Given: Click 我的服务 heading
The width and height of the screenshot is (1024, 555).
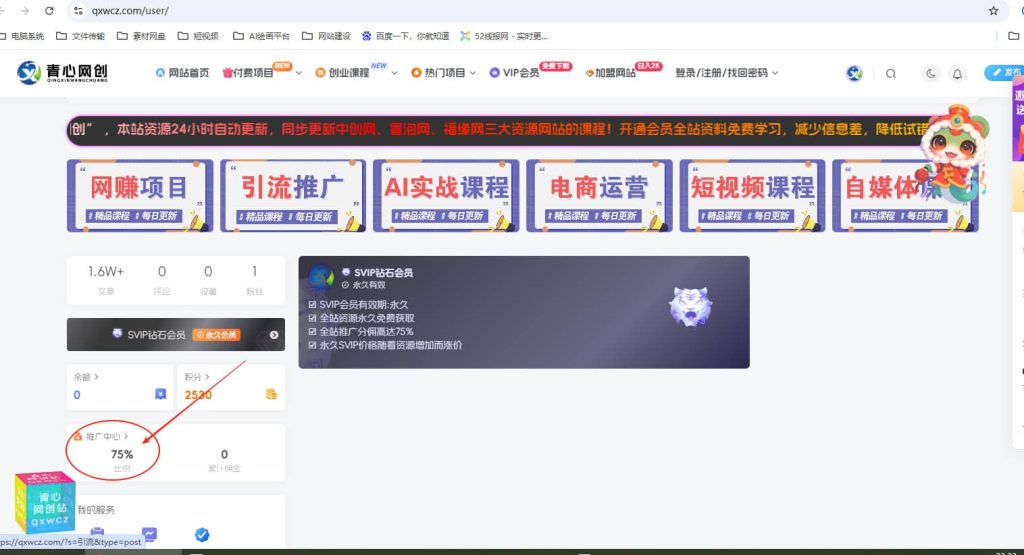Looking at the screenshot, I should tap(96, 510).
